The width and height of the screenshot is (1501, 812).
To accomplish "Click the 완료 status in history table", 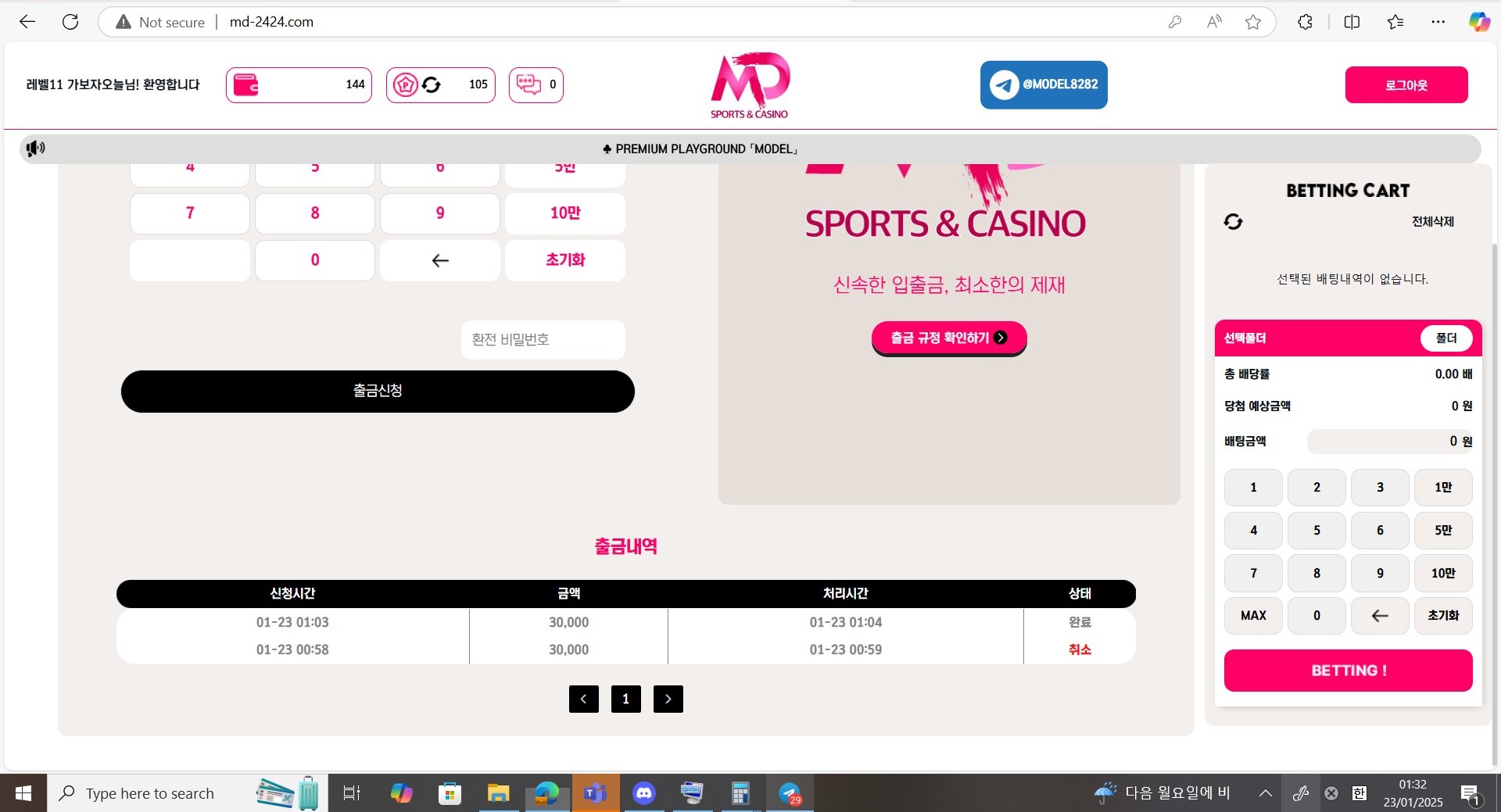I will pos(1080,622).
